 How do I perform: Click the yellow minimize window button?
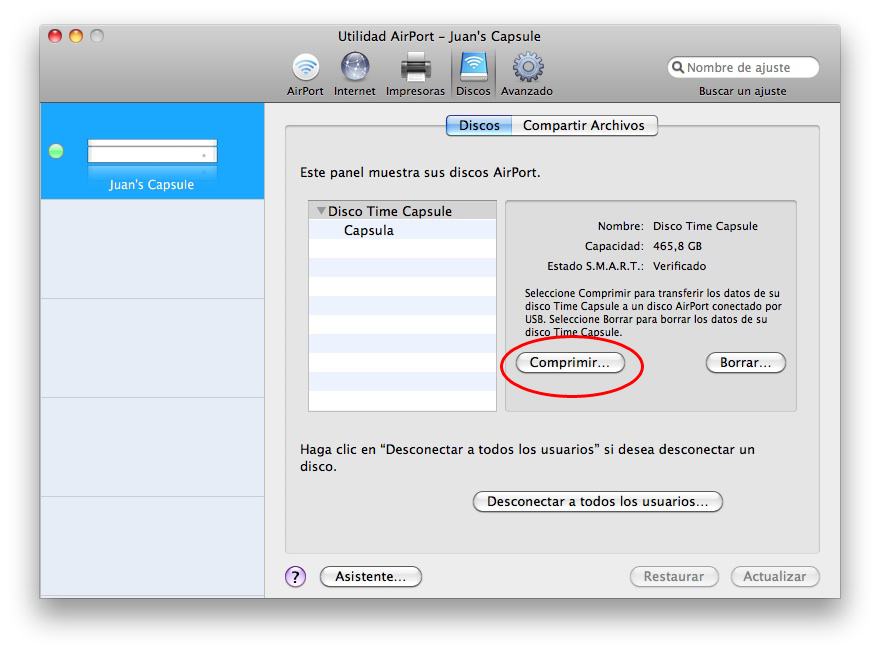click(76, 36)
